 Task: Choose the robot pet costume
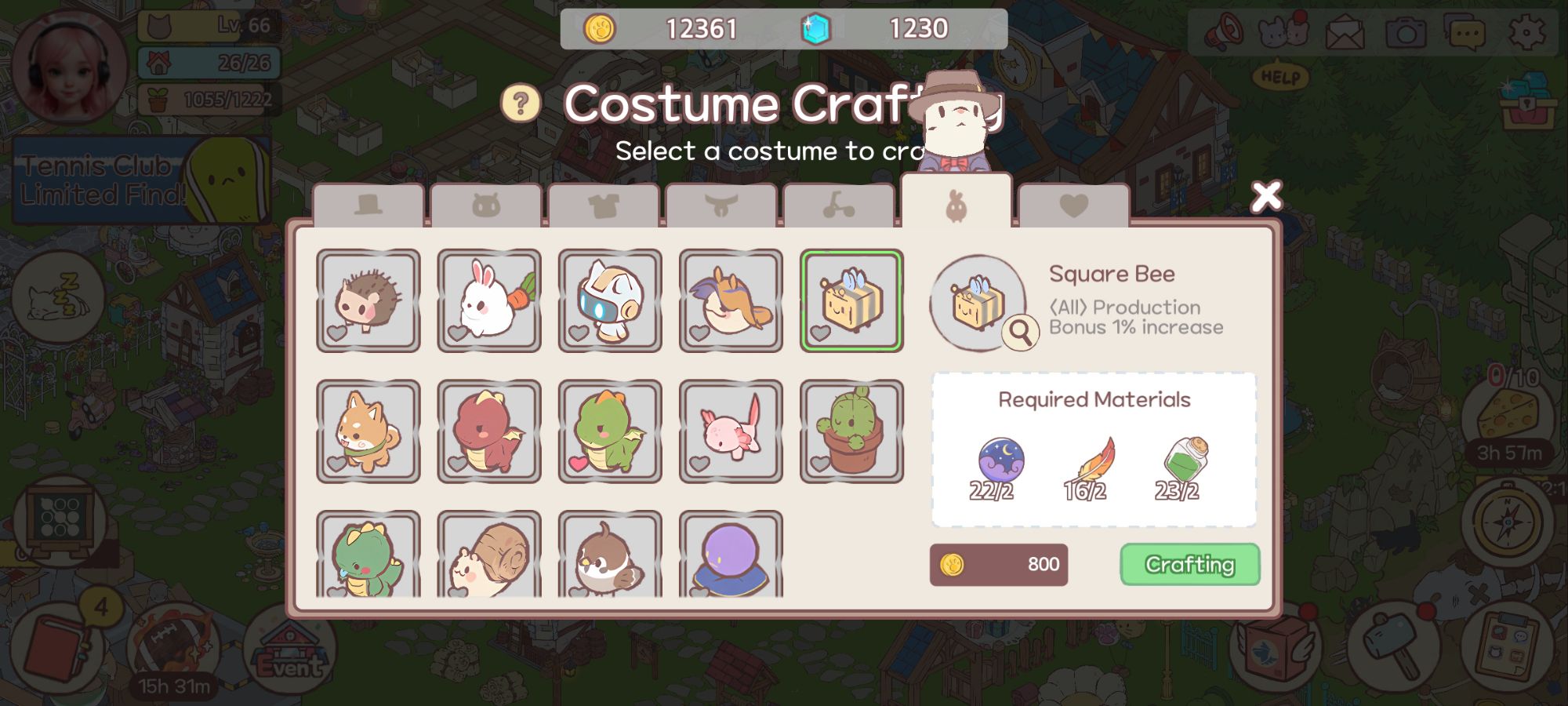coord(609,300)
